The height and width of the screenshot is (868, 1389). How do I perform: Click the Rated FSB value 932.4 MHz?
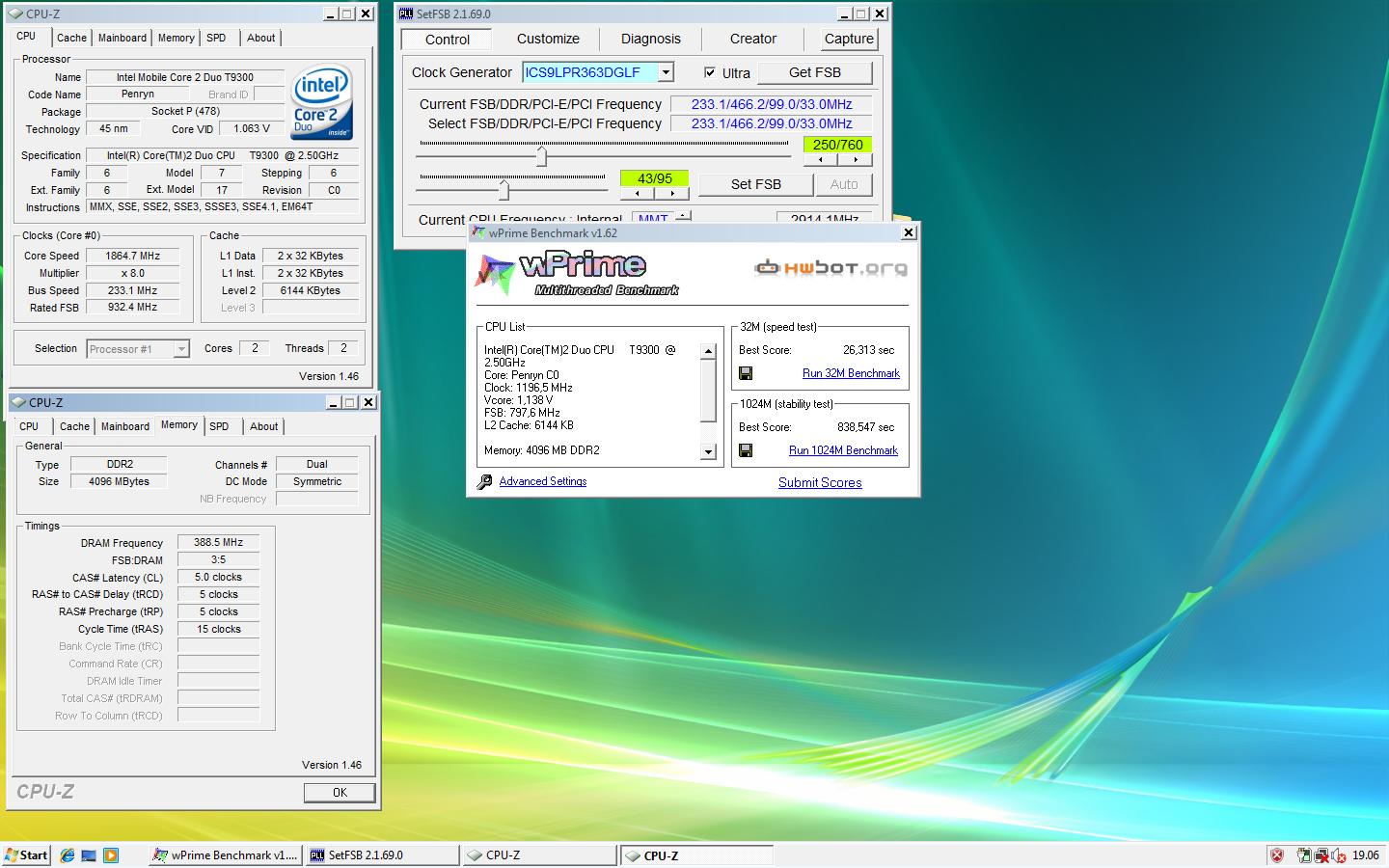(132, 307)
